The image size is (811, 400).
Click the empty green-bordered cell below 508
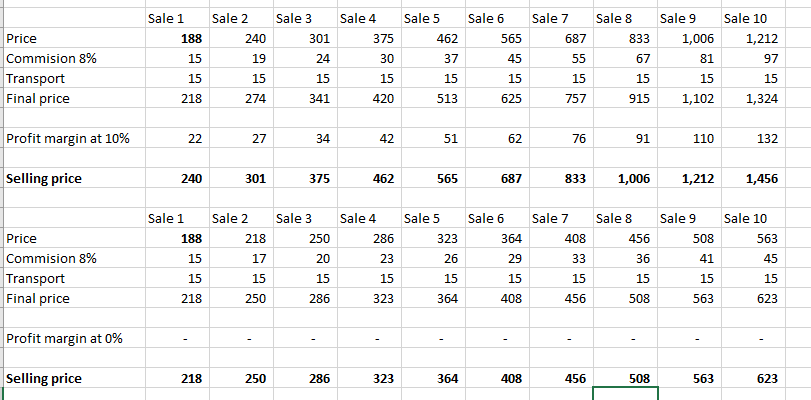pyautogui.click(x=625, y=394)
